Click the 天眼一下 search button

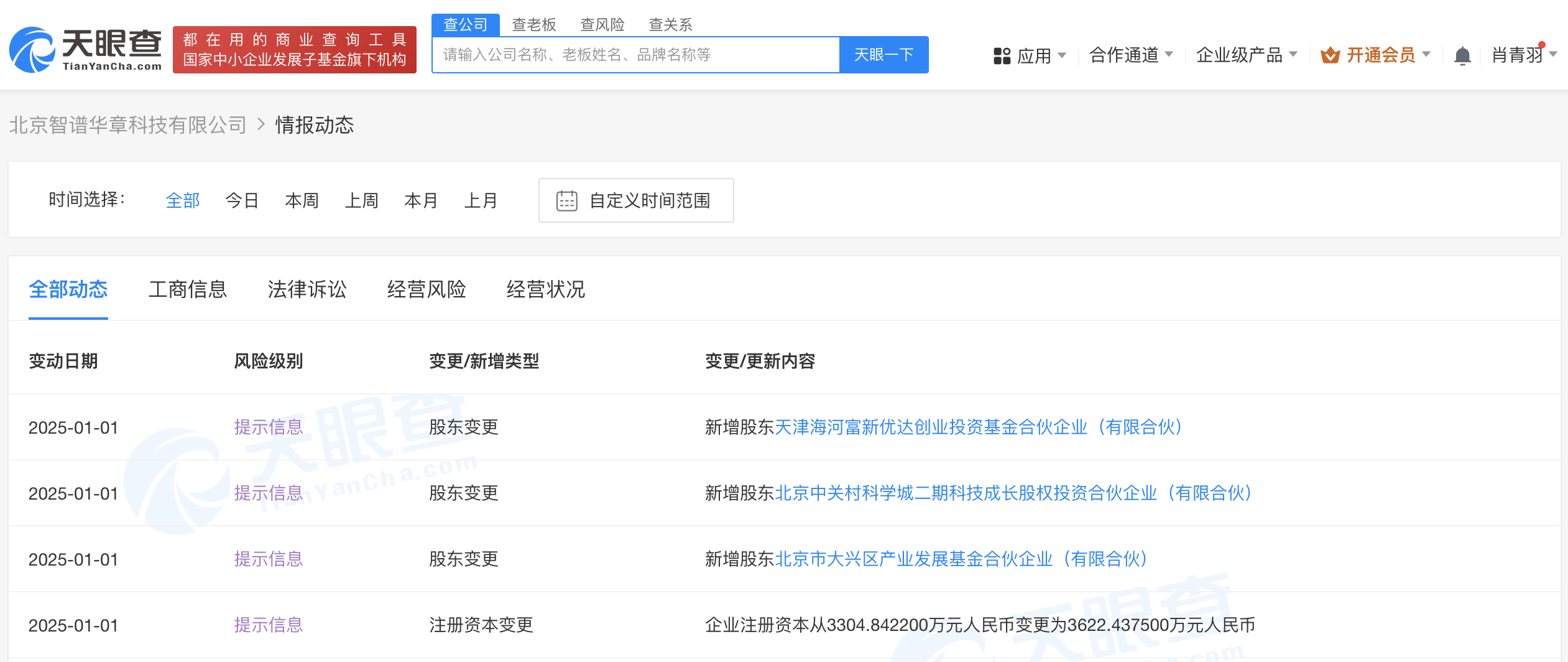883,55
